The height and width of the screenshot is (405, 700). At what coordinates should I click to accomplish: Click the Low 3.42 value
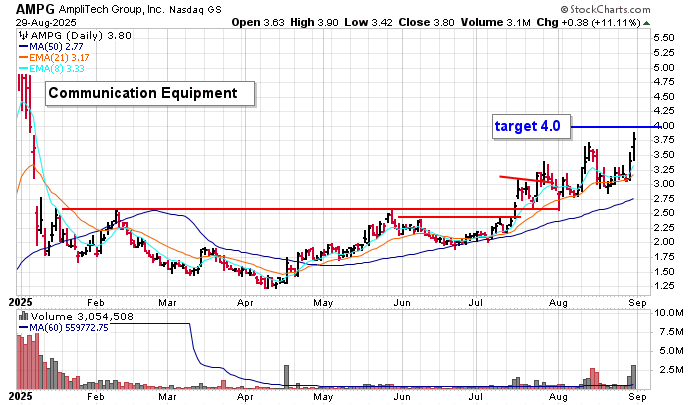click(x=368, y=22)
